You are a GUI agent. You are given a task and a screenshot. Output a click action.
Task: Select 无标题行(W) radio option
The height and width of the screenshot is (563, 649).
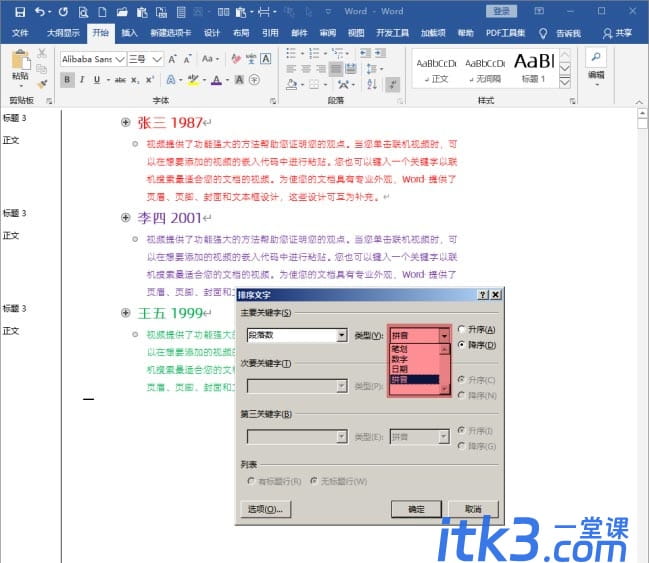[x=314, y=481]
